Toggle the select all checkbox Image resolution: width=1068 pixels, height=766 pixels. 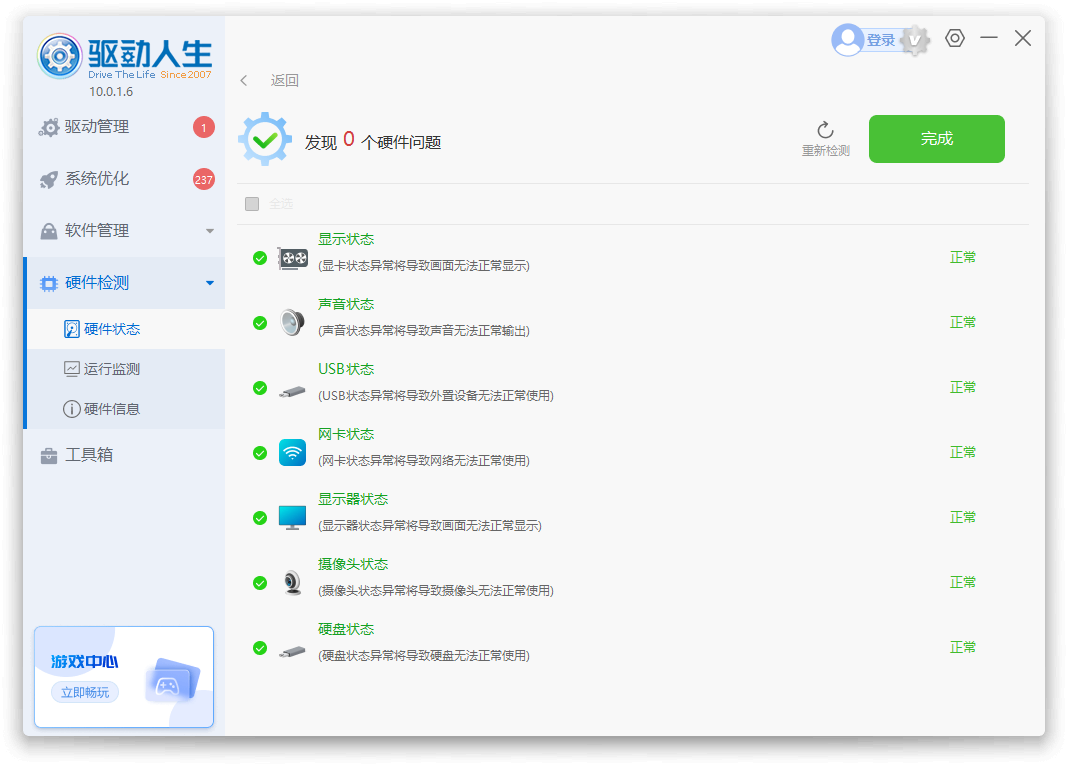[252, 204]
